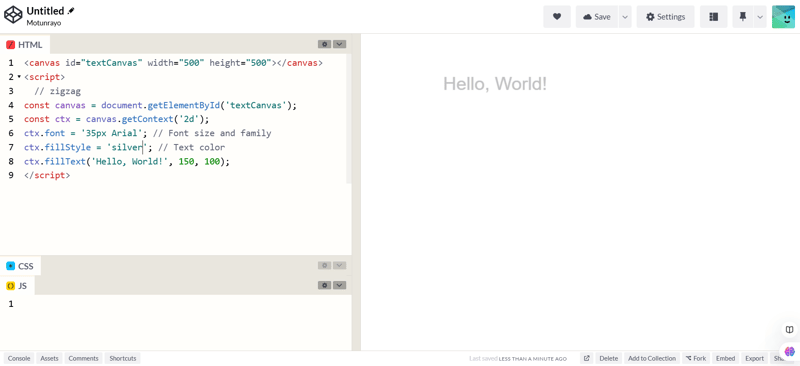The height and width of the screenshot is (366, 800).
Task: Show keyboard Shortcuts
Action: 123,358
